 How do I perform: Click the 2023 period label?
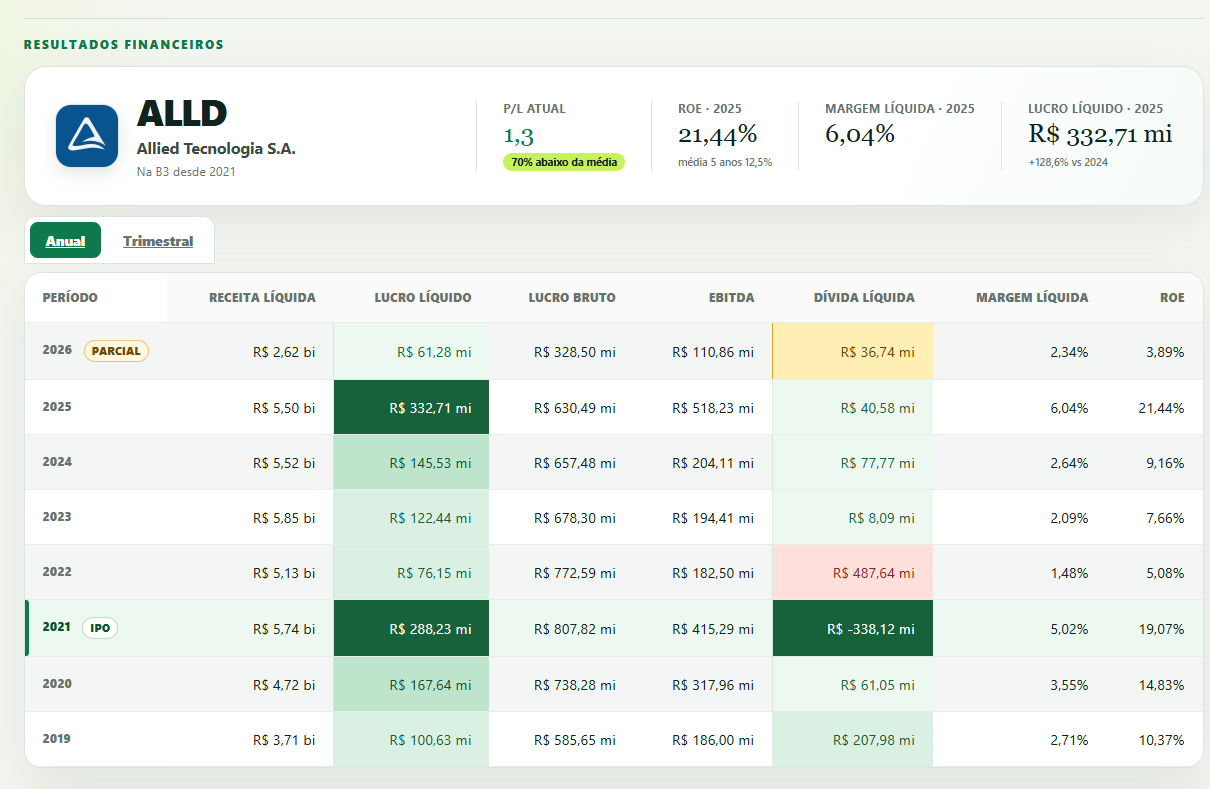(x=57, y=517)
